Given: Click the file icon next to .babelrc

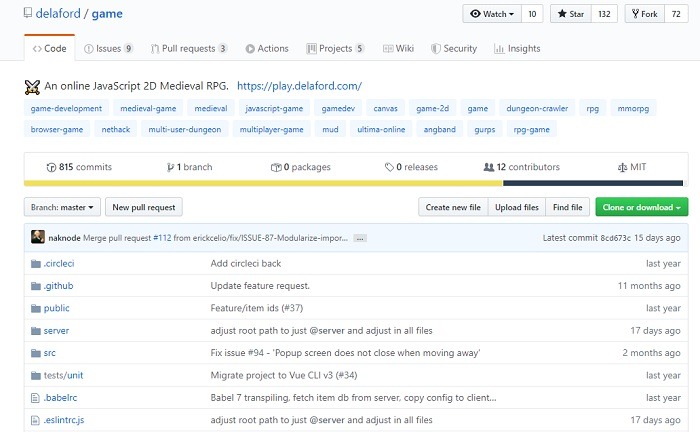Looking at the screenshot, I should [x=35, y=398].
